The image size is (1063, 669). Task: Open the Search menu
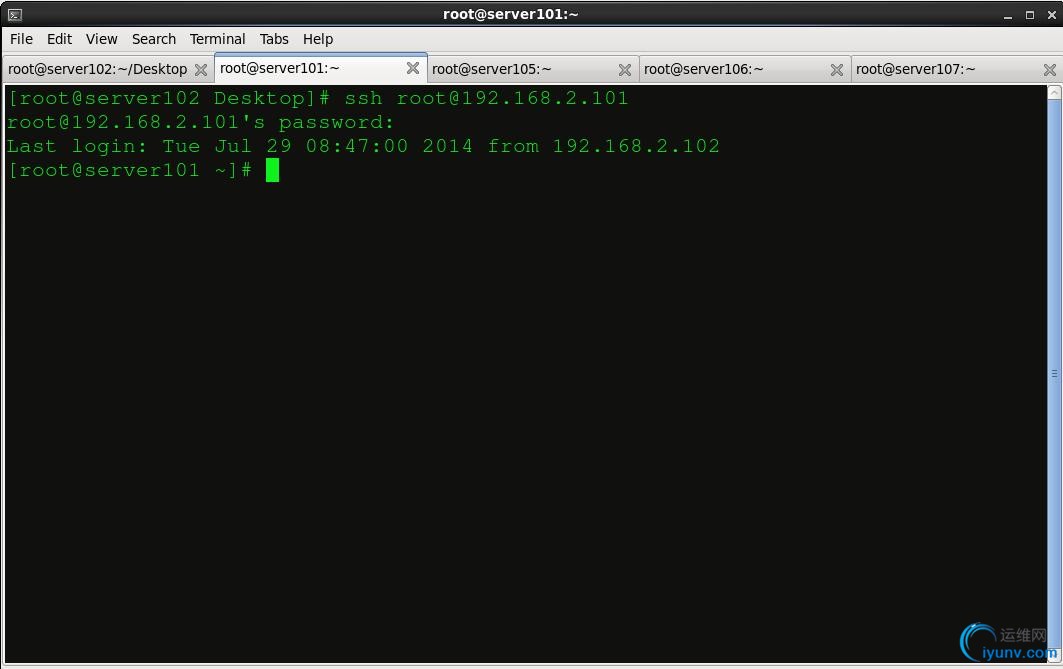(x=154, y=39)
